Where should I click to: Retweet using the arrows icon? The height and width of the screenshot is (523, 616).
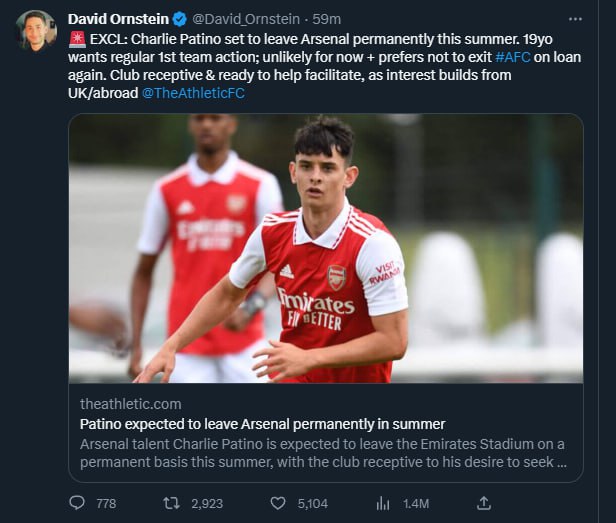pos(171,503)
